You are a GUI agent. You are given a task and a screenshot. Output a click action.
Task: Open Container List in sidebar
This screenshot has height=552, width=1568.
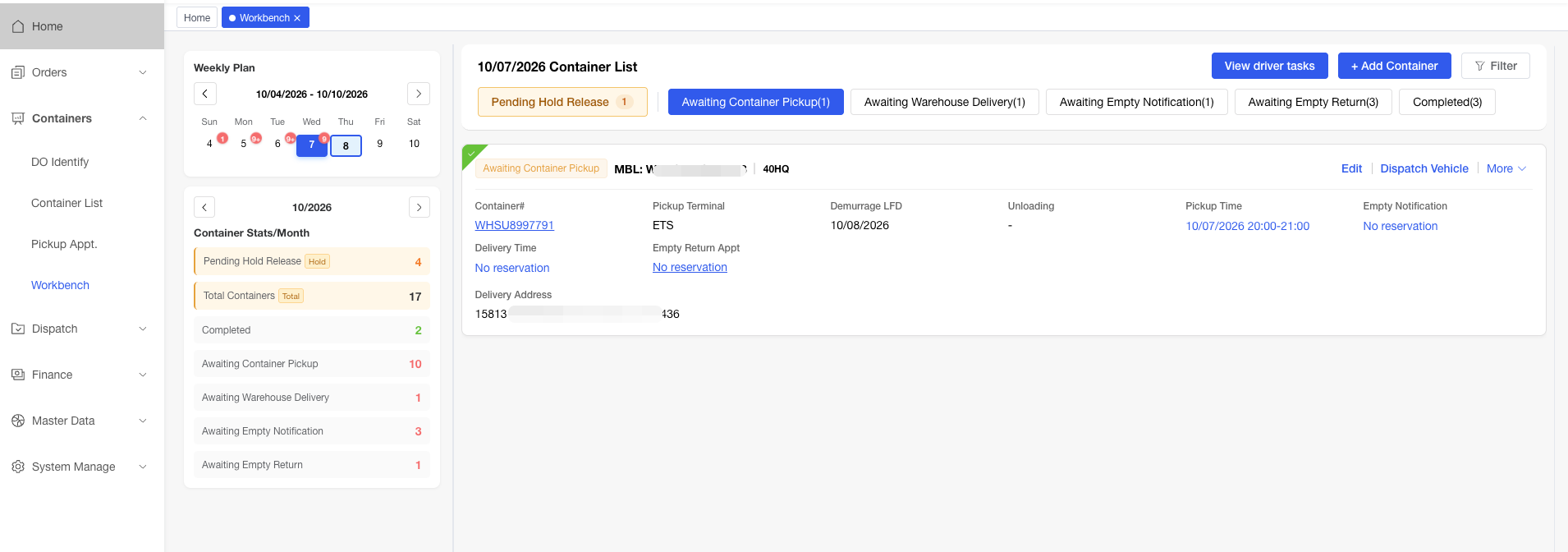tap(66, 203)
